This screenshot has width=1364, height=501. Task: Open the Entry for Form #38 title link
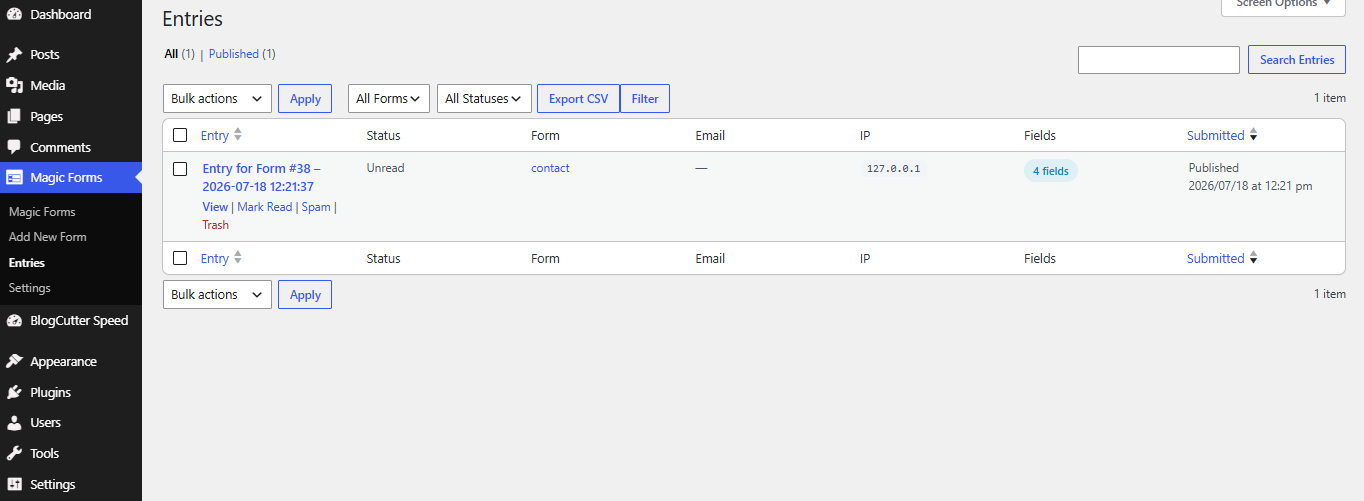[261, 177]
